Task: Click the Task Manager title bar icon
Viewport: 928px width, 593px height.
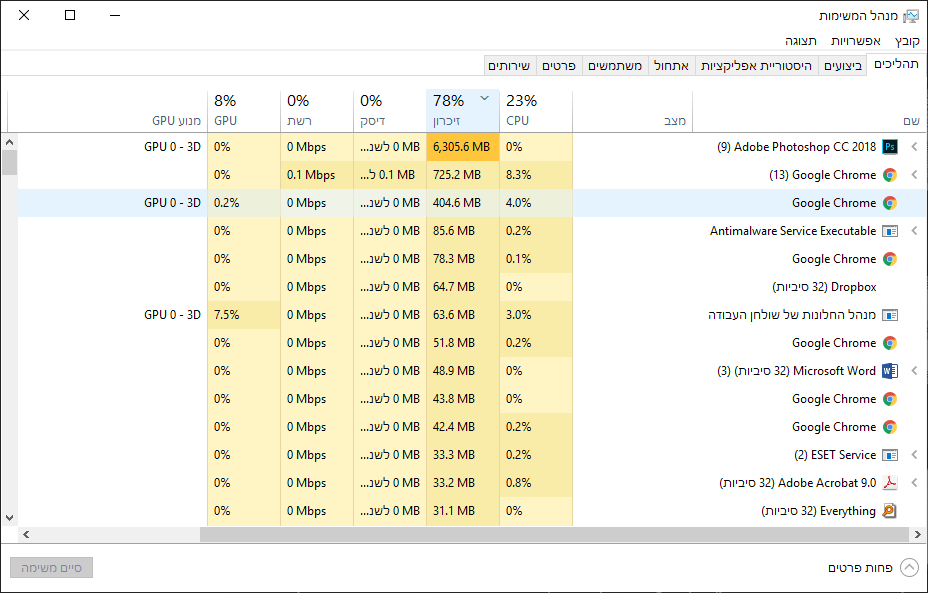Action: tap(910, 16)
